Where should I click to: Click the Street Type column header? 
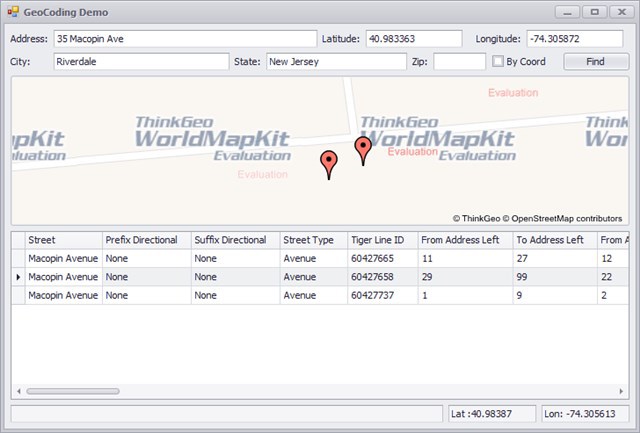pos(314,240)
